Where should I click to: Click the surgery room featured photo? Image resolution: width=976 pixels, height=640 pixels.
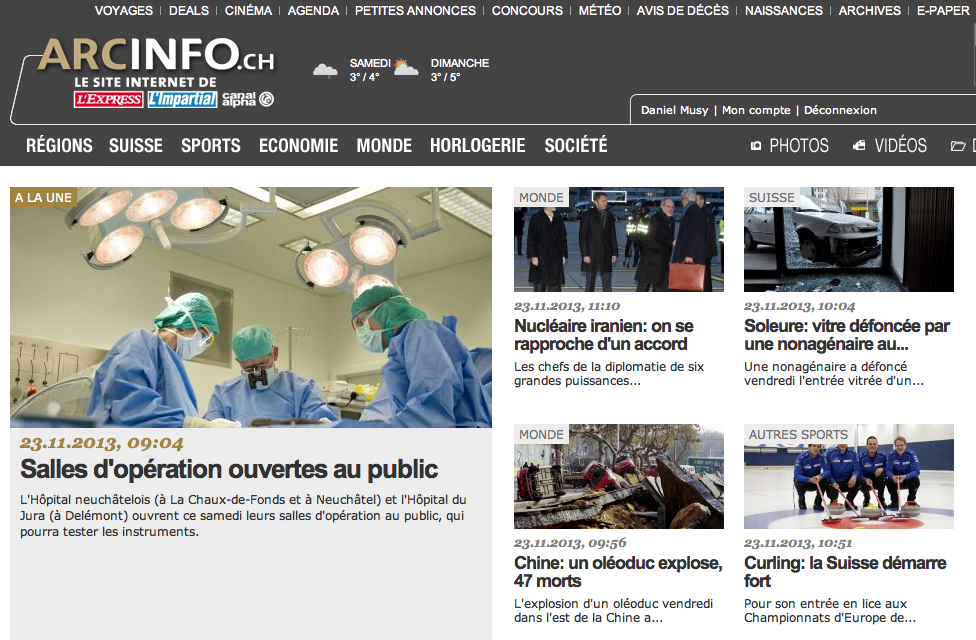pos(251,307)
